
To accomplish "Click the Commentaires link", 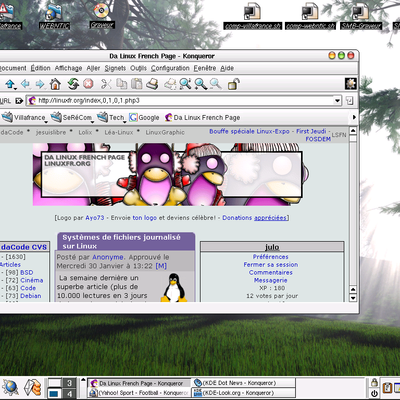I will click(x=271, y=272).
